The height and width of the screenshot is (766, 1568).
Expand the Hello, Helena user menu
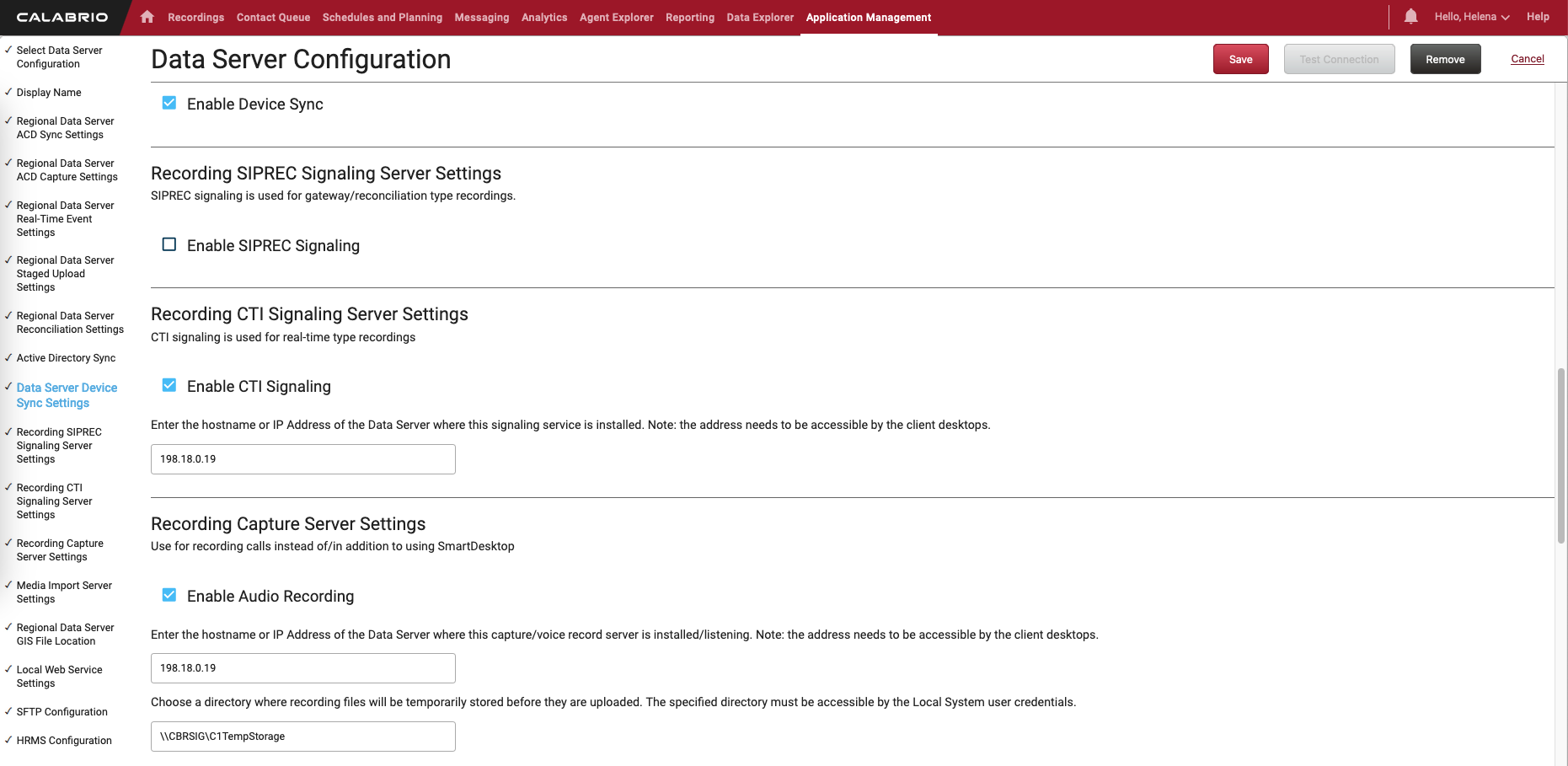[1471, 17]
